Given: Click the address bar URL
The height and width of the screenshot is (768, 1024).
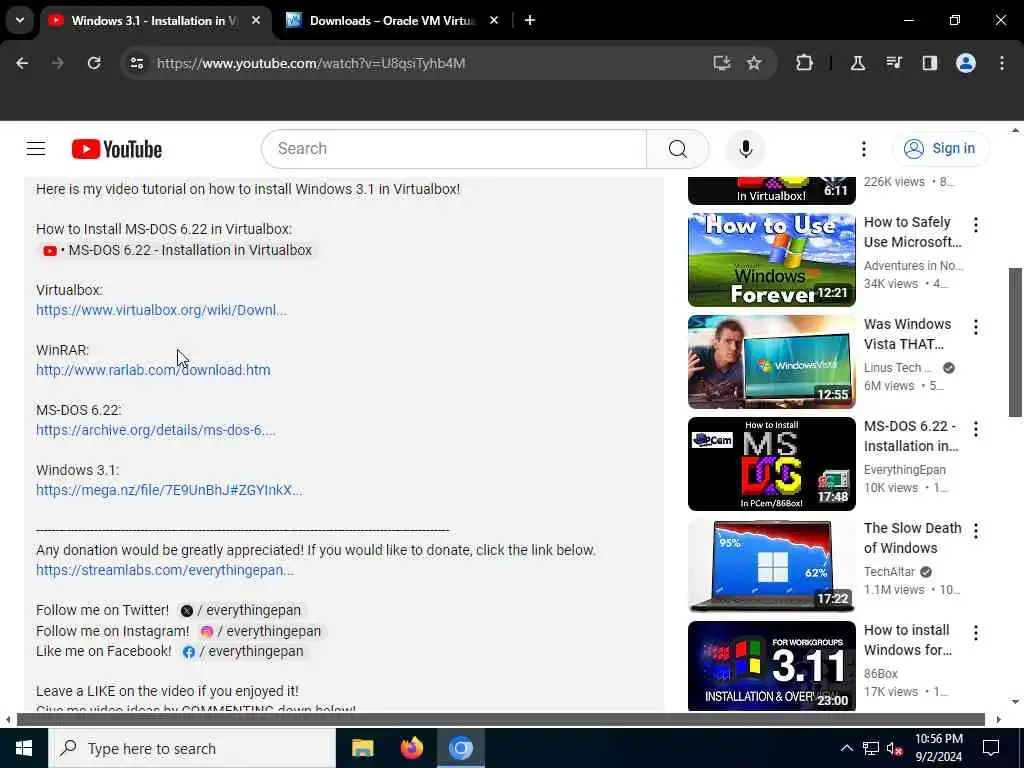Looking at the screenshot, I should pyautogui.click(x=311, y=63).
